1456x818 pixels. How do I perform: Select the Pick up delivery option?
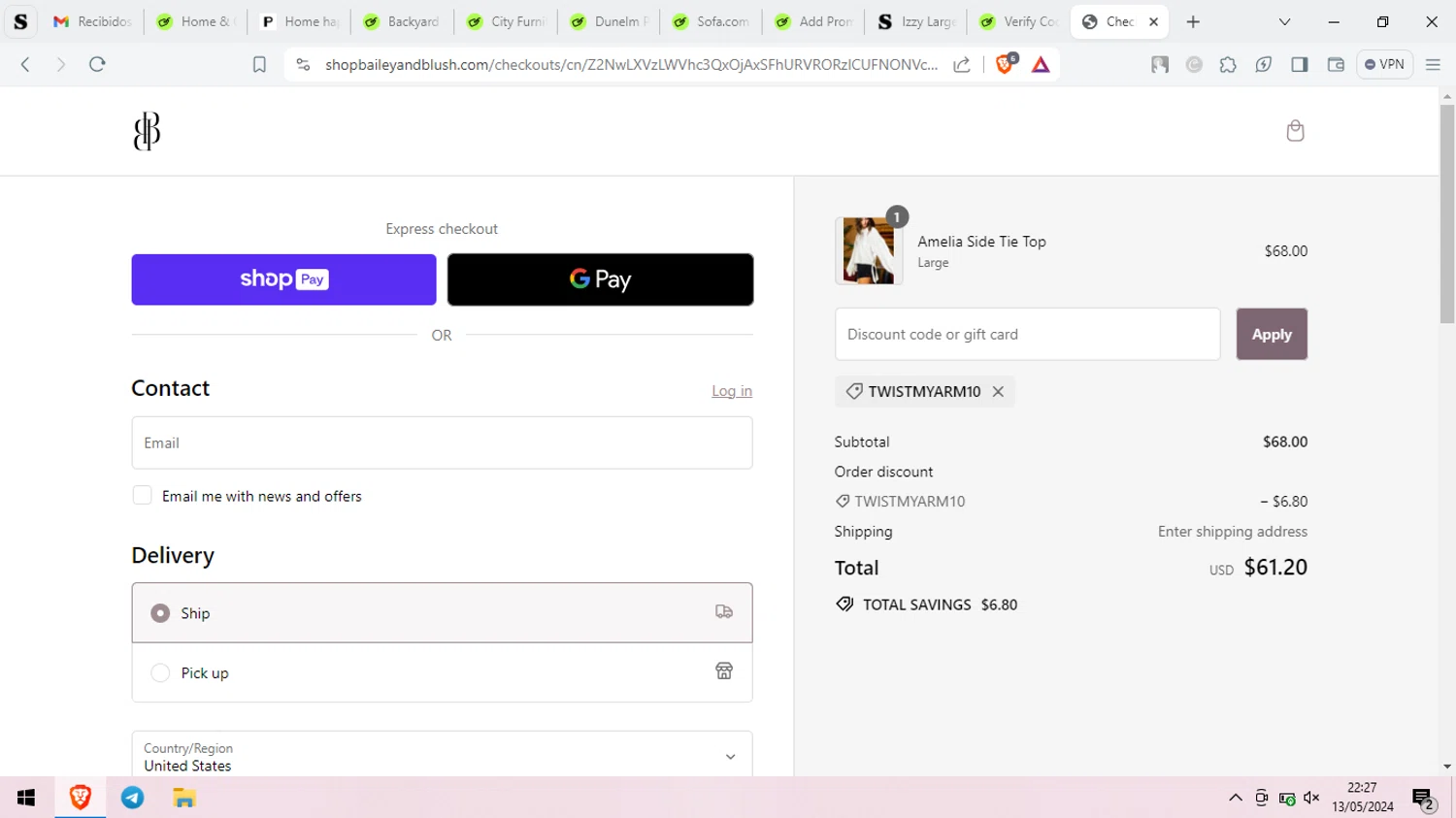(442, 672)
